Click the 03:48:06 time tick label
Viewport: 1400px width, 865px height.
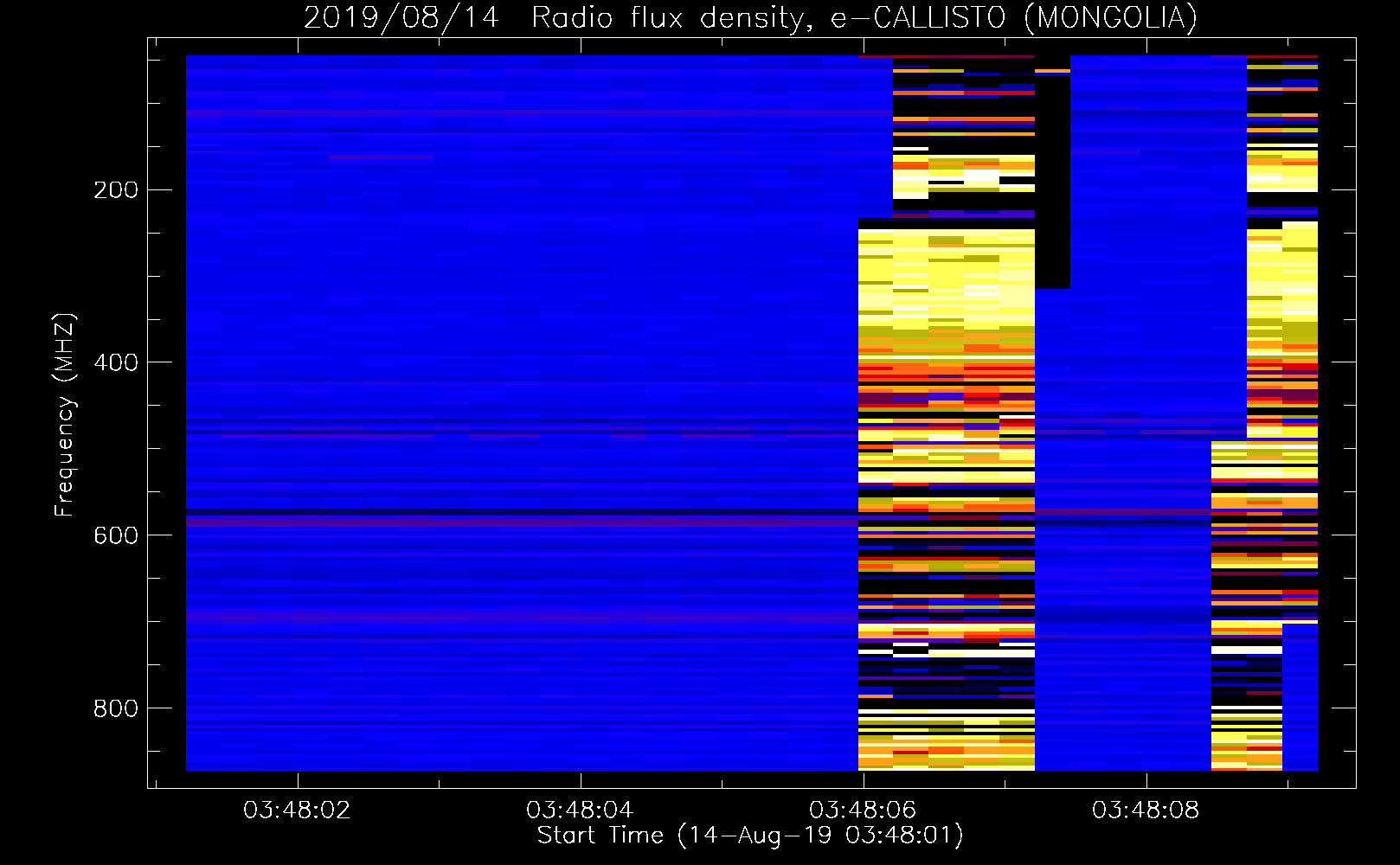tap(863, 810)
